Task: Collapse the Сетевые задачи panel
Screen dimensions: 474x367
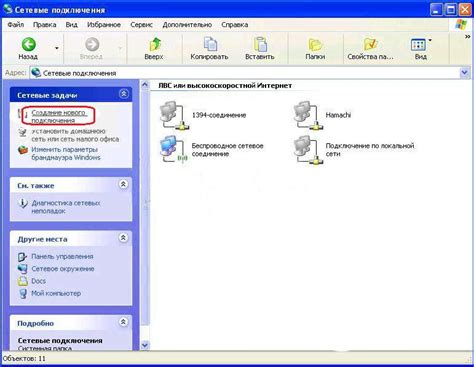Action: (124, 94)
